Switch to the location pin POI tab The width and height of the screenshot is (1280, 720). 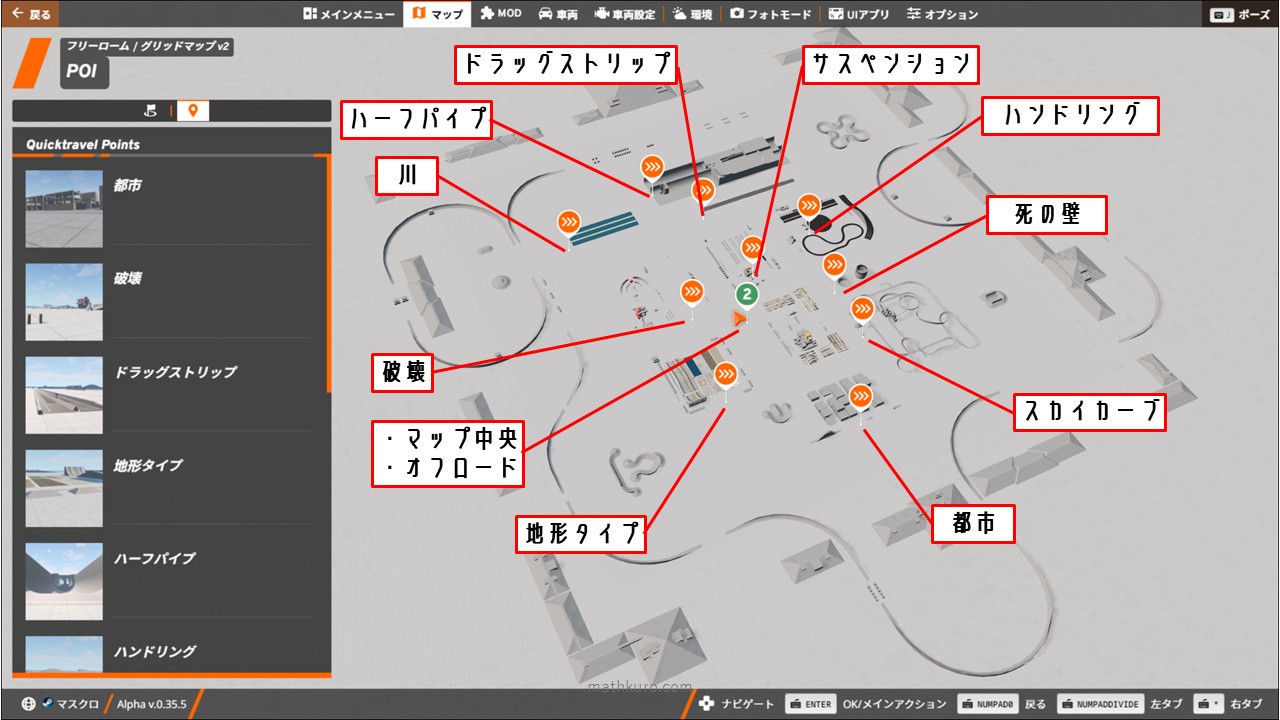coord(193,111)
